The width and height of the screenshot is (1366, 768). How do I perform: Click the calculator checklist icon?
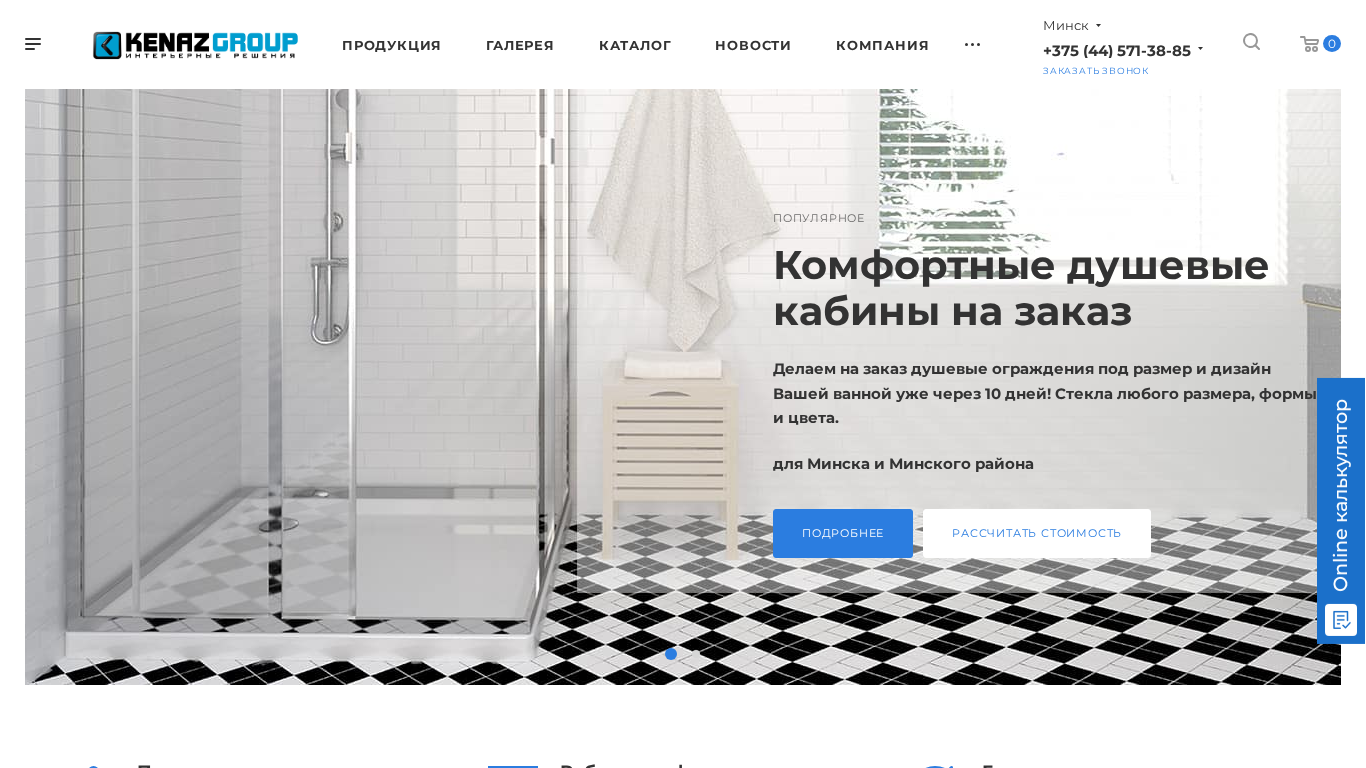coord(1341,620)
